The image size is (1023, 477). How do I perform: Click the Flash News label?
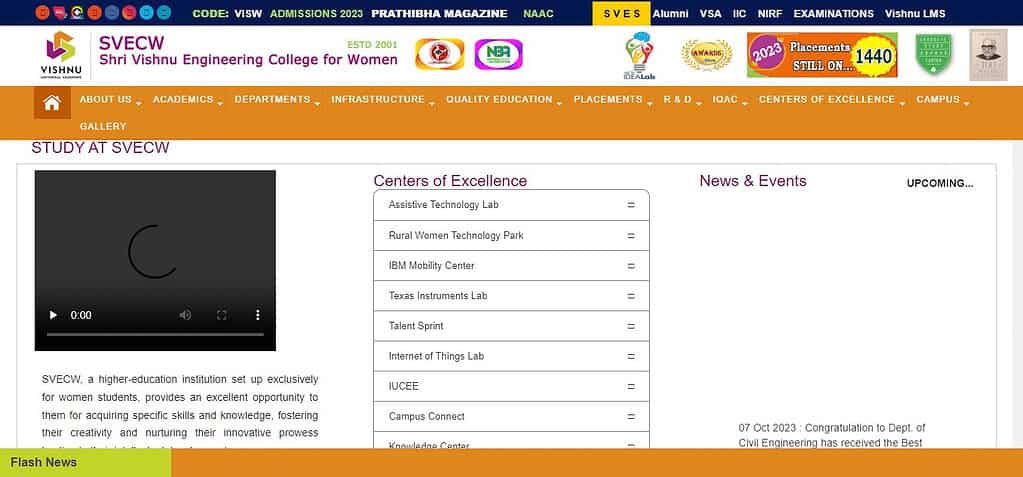[44, 463]
